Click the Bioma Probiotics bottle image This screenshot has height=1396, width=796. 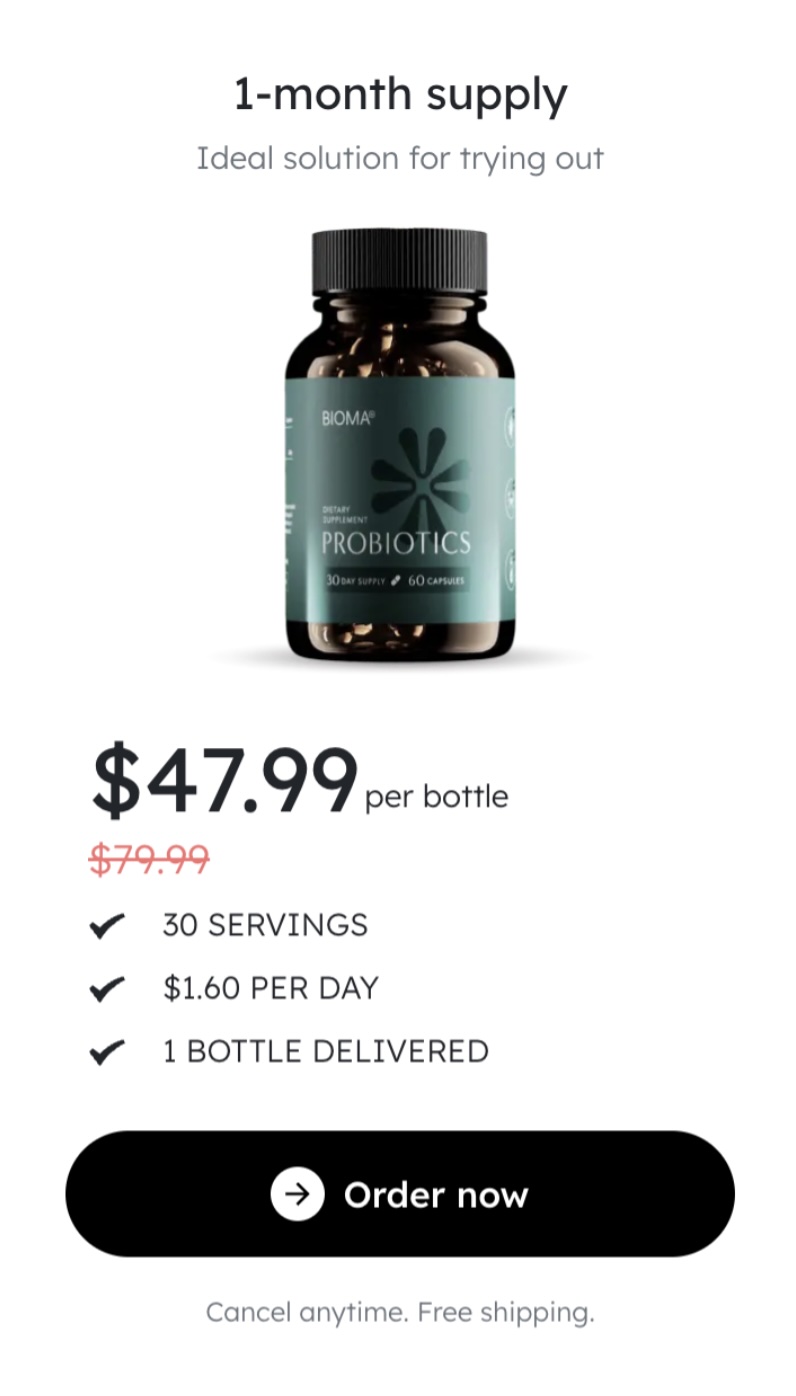(400, 445)
